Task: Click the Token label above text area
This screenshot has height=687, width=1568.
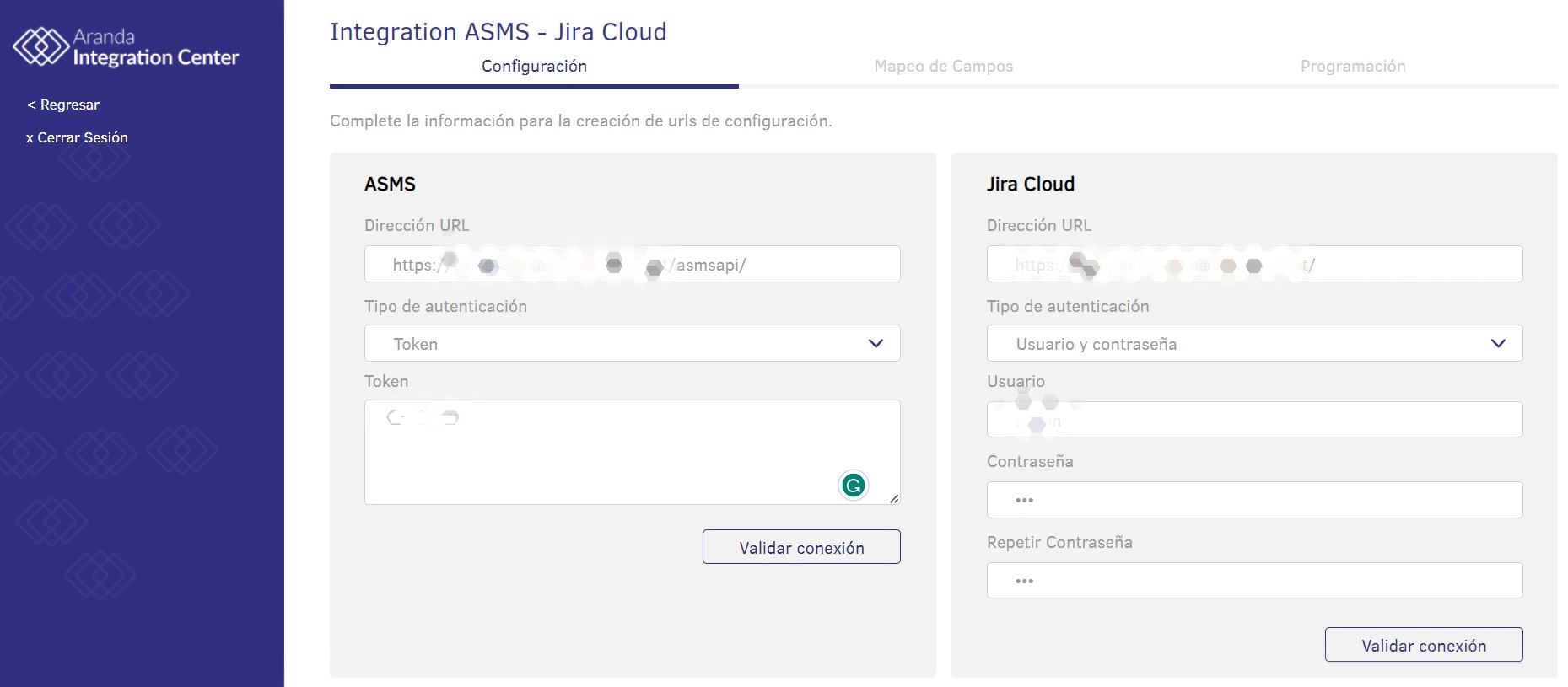Action: point(386,381)
